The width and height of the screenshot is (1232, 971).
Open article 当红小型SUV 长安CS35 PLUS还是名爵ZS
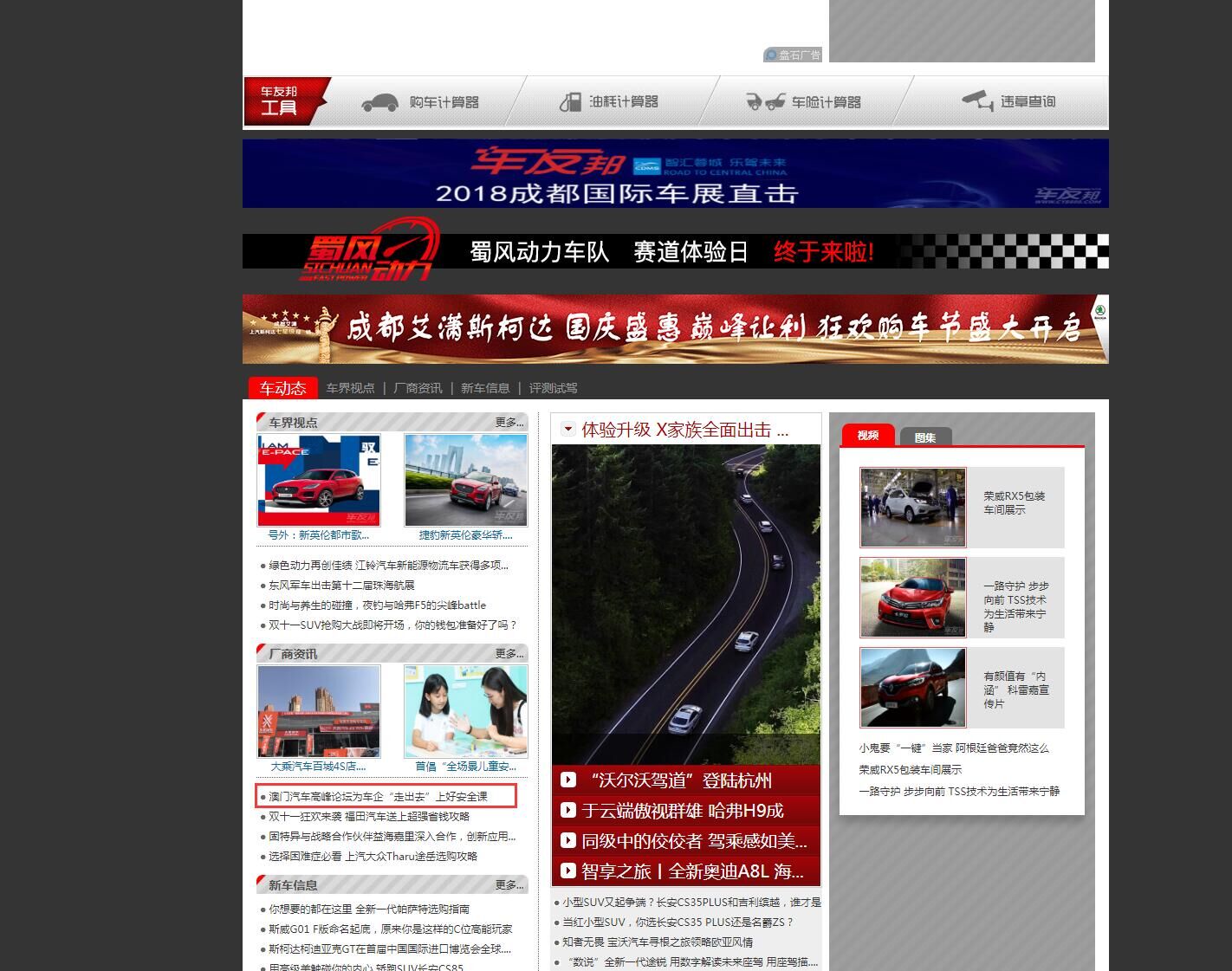click(x=678, y=922)
